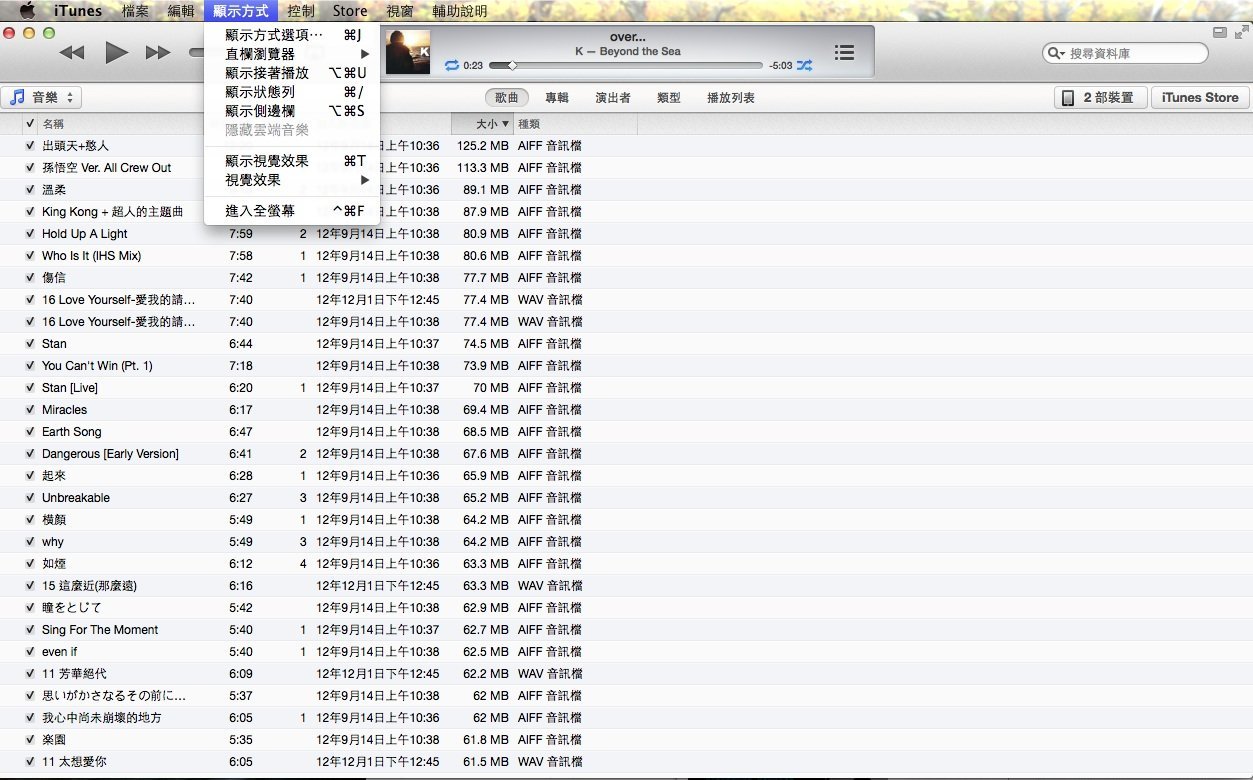Image resolution: width=1253 pixels, height=780 pixels.
Task: Toggle the repeat icon in player display
Action: pyautogui.click(x=452, y=65)
